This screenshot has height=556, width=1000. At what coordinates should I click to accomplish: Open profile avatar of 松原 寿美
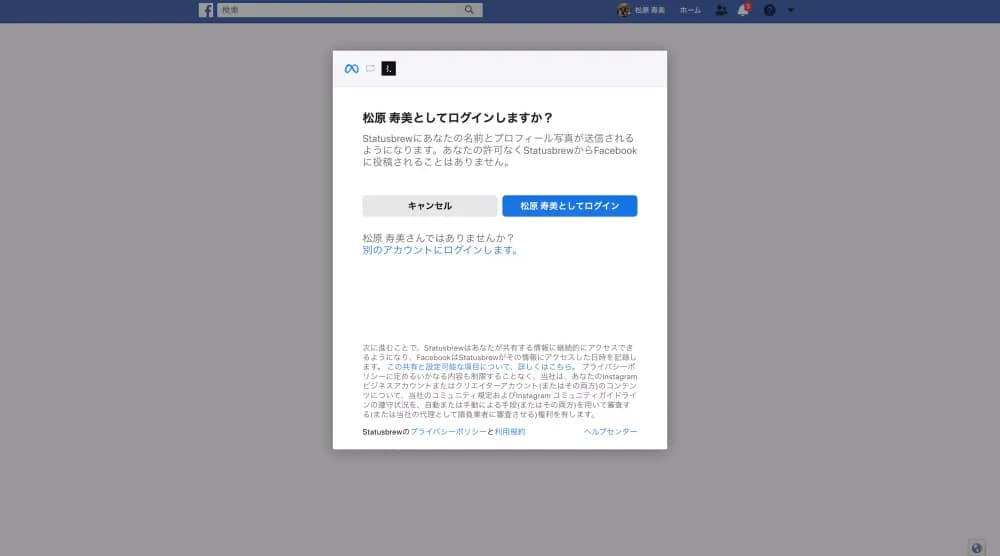tap(624, 10)
